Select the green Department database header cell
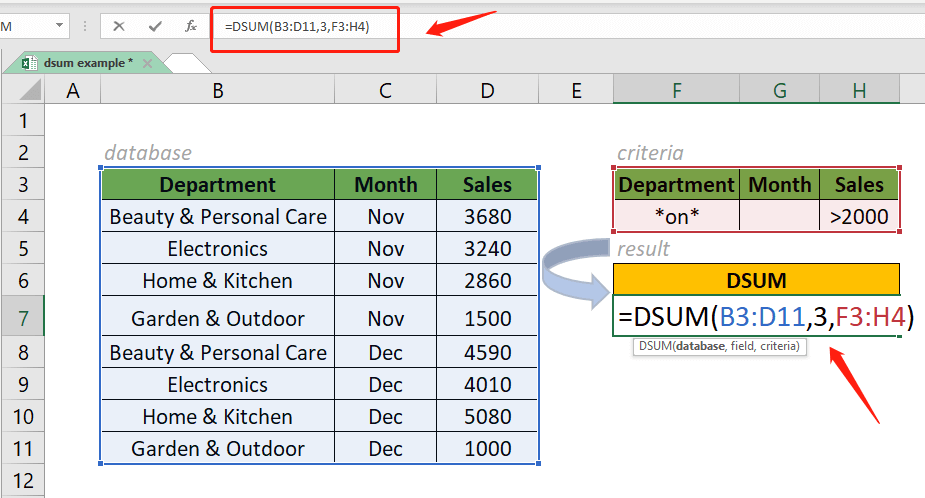This screenshot has height=498, width=925. [217, 185]
